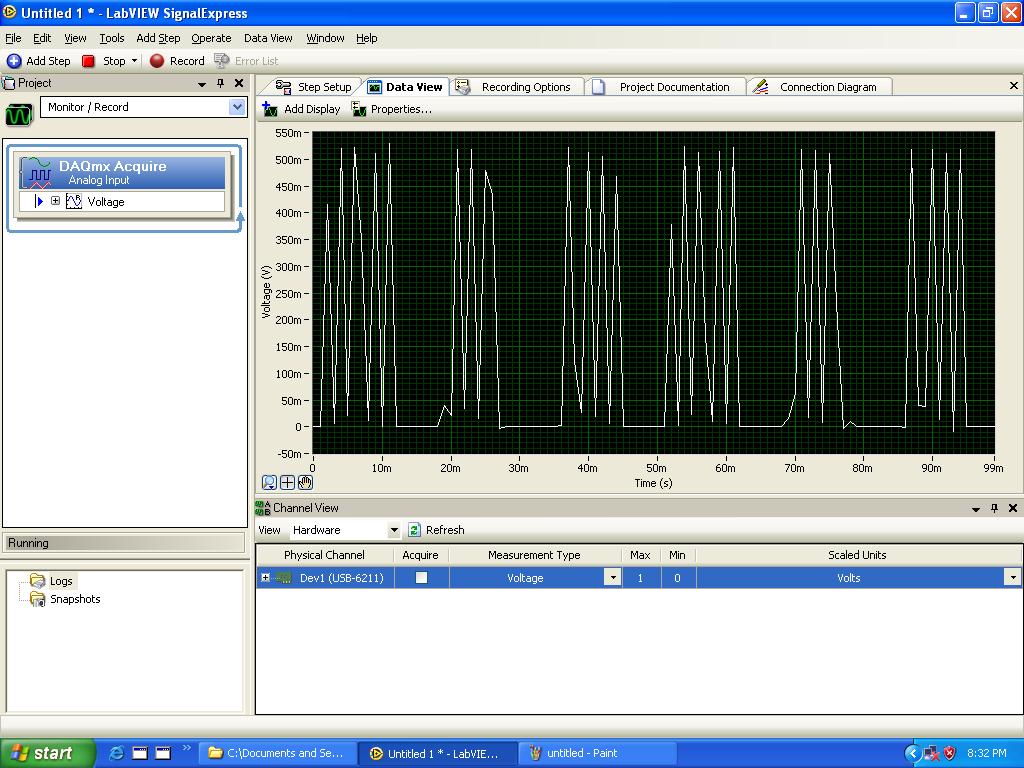1024x768 pixels.
Task: Click the Measurement Type column header
Action: point(534,555)
